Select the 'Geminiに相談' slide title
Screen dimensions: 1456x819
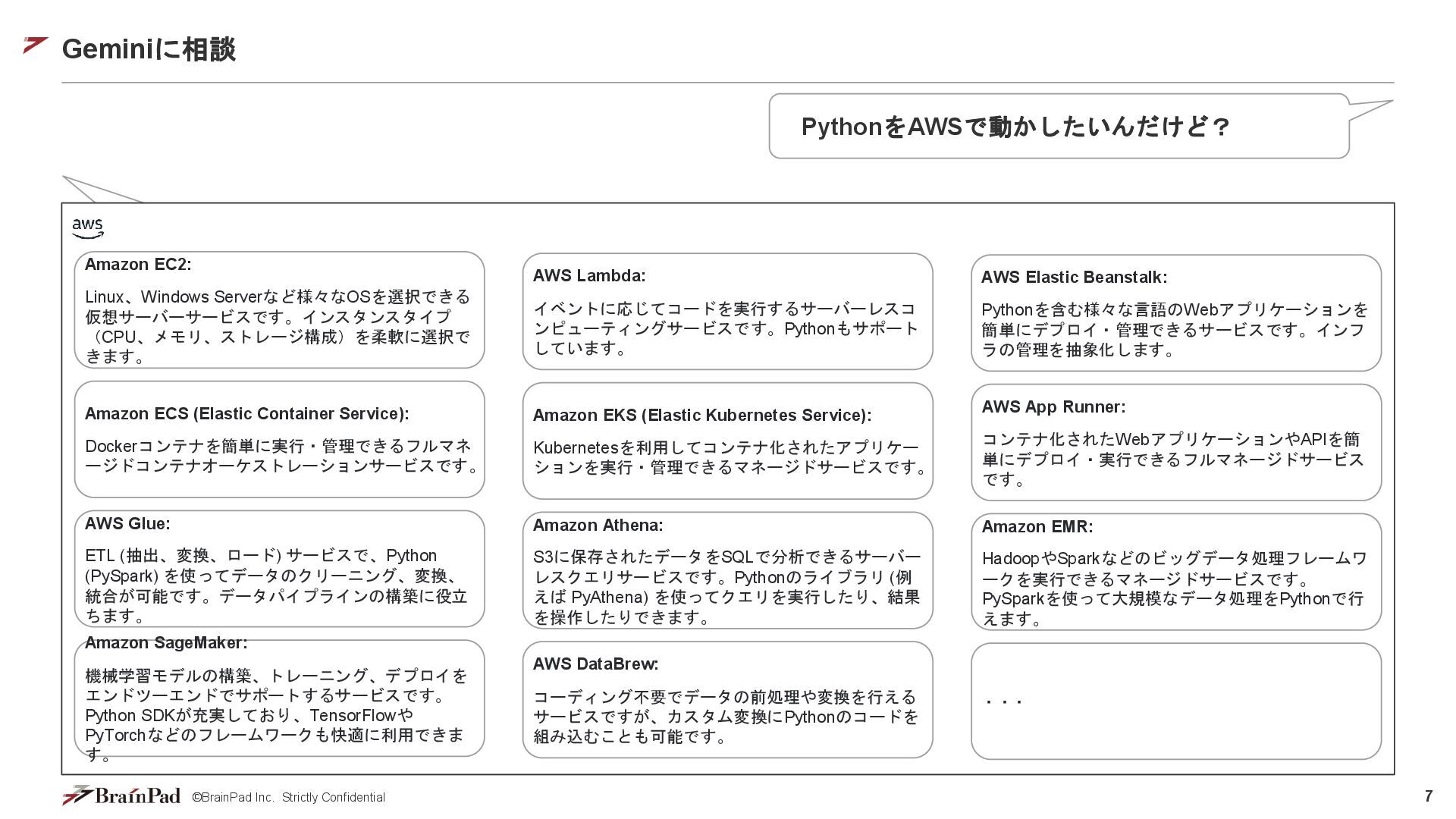click(x=149, y=49)
